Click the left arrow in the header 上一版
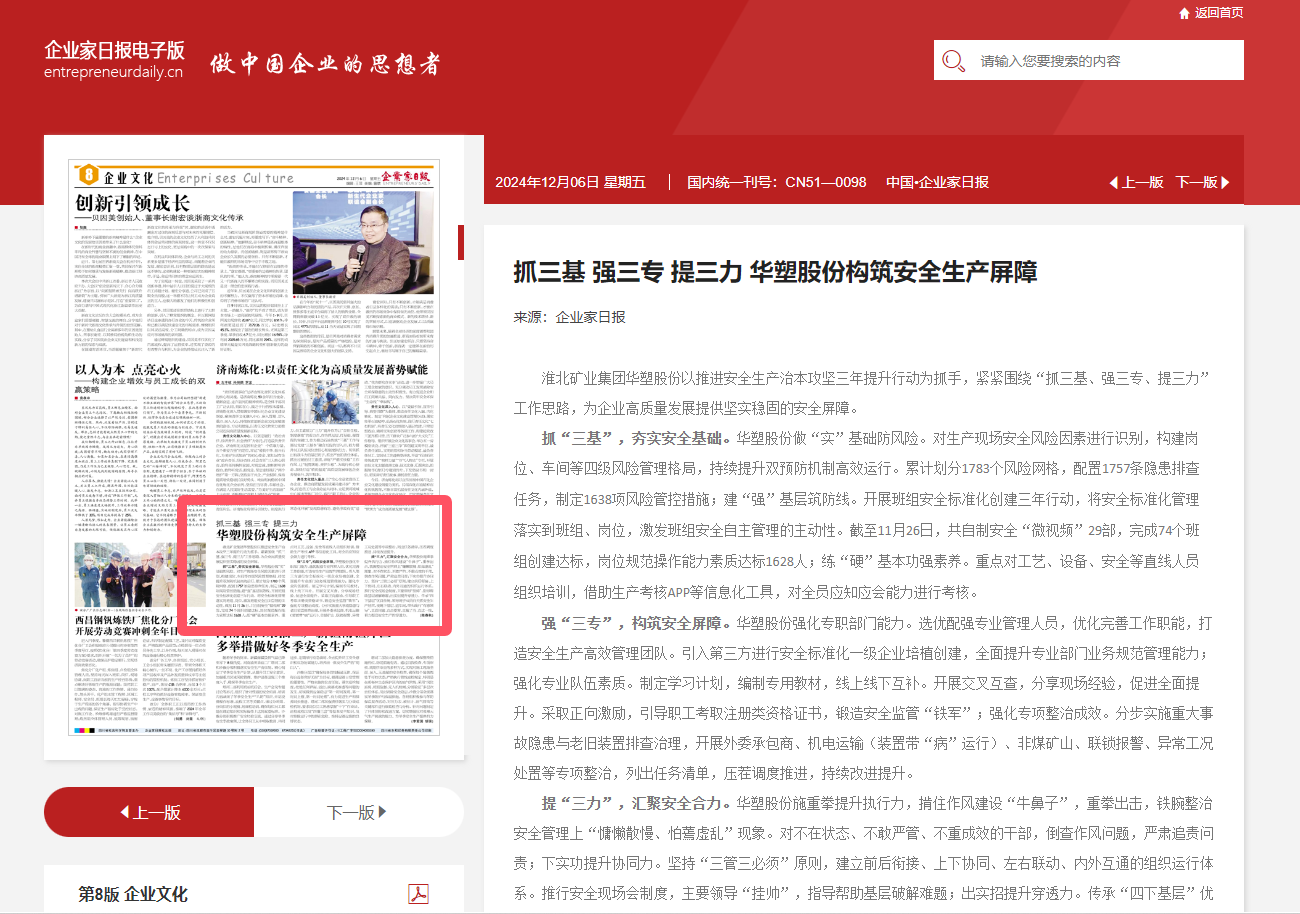This screenshot has width=1300, height=914. 1114,182
